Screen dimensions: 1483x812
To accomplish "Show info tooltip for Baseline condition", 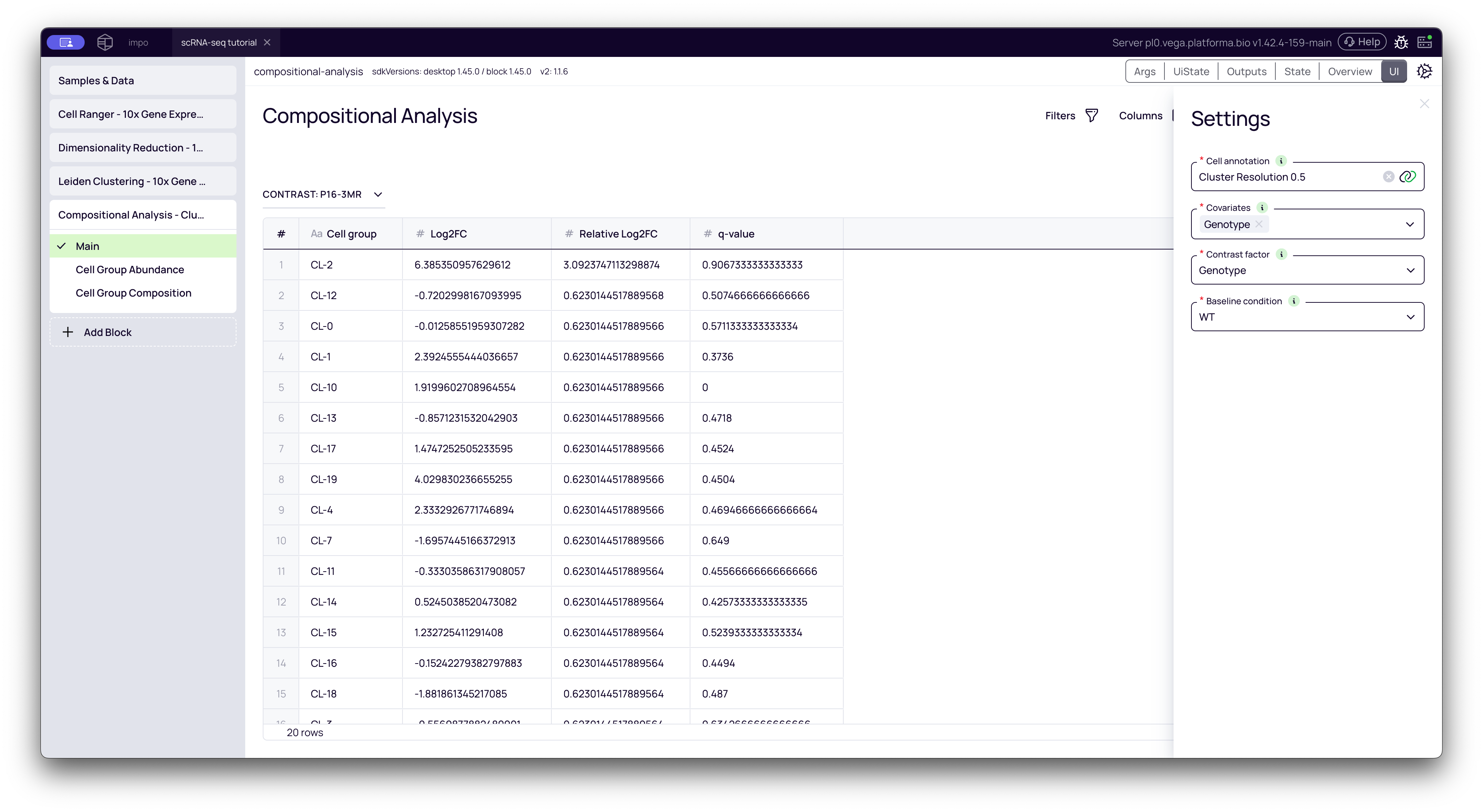I will click(1294, 301).
